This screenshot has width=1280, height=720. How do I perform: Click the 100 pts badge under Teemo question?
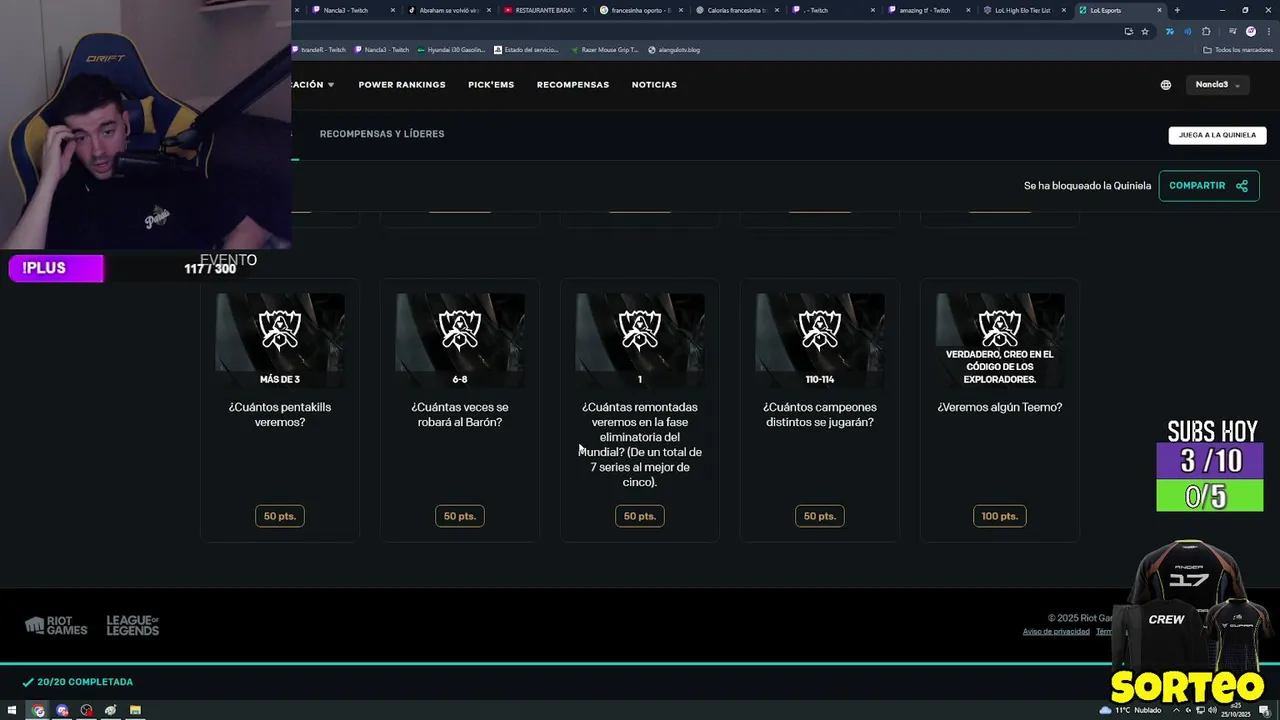tap(1000, 516)
